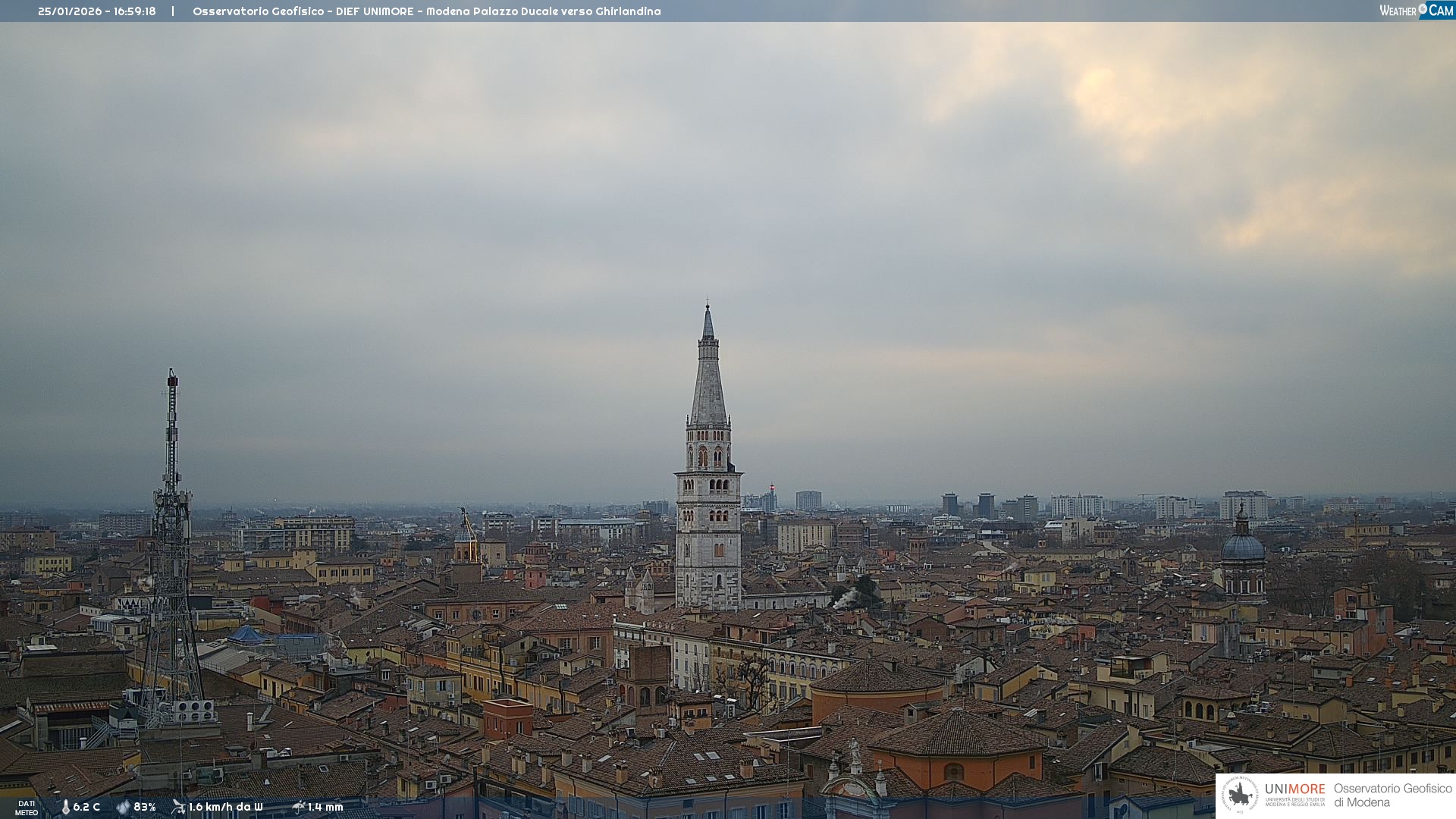1456x819 pixels.
Task: Click the 1.6 km/h da W wind reading
Action: [225, 807]
